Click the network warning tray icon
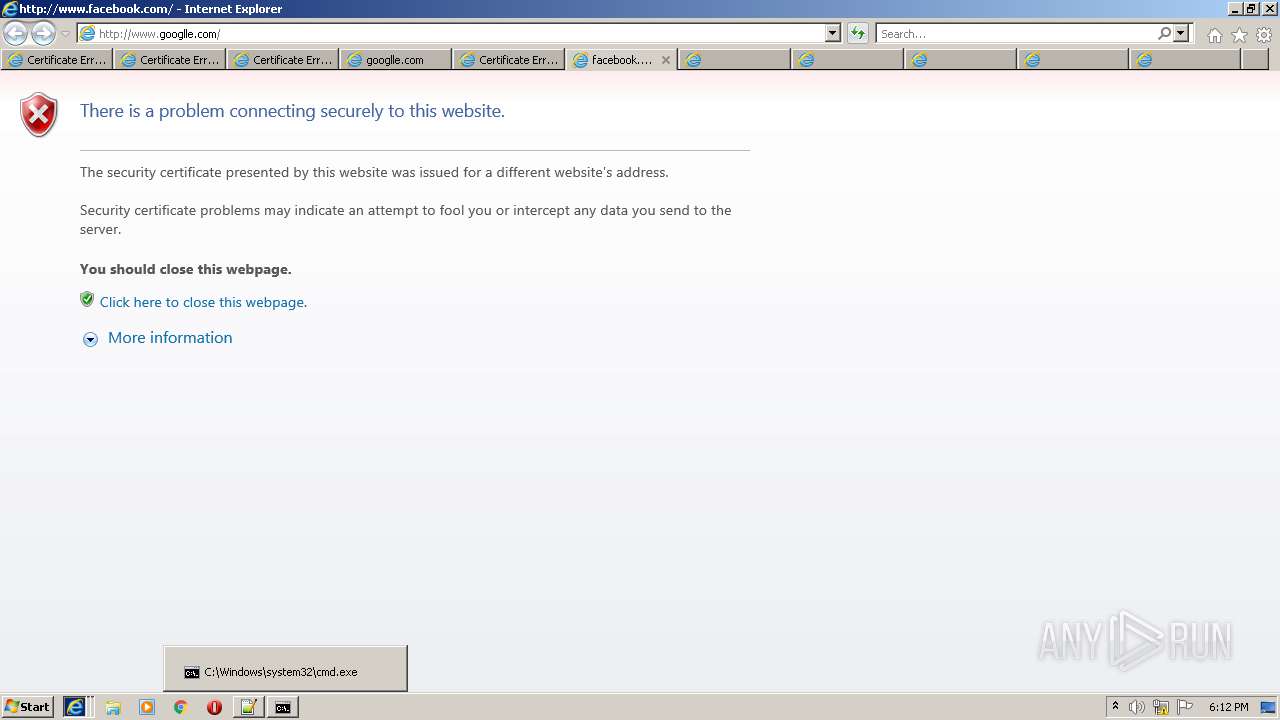 (1161, 707)
